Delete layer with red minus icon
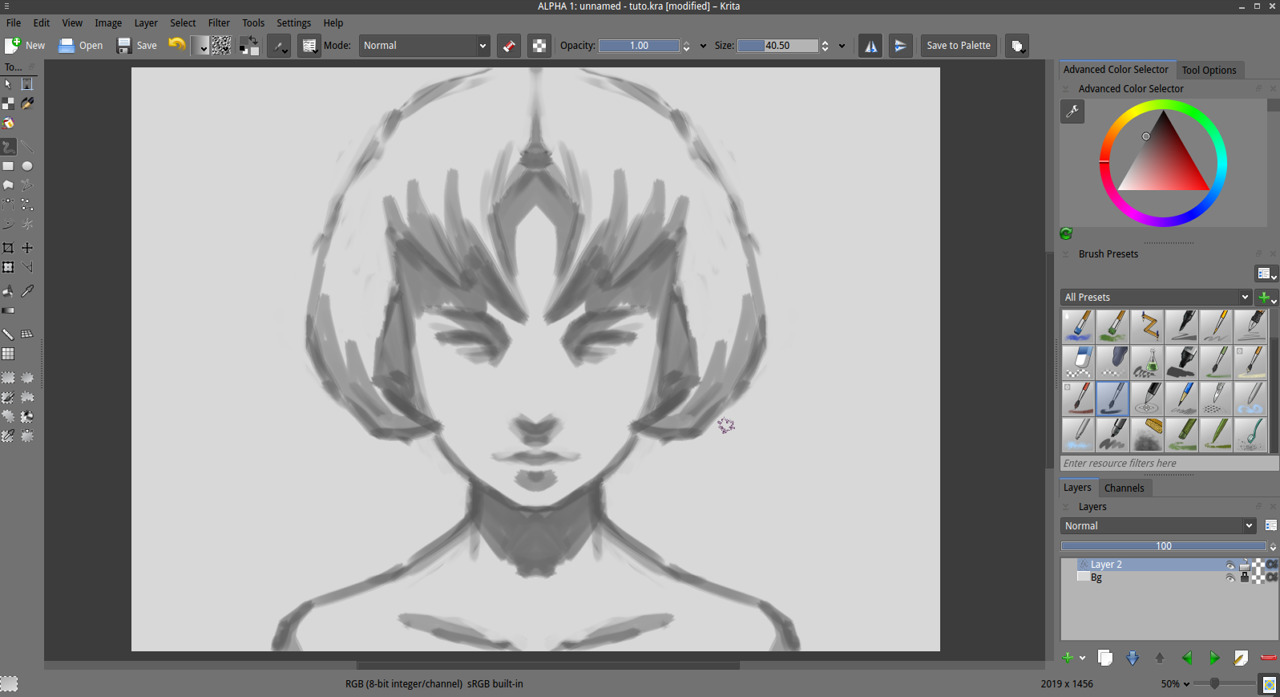Image resolution: width=1280 pixels, height=697 pixels. [1268, 658]
